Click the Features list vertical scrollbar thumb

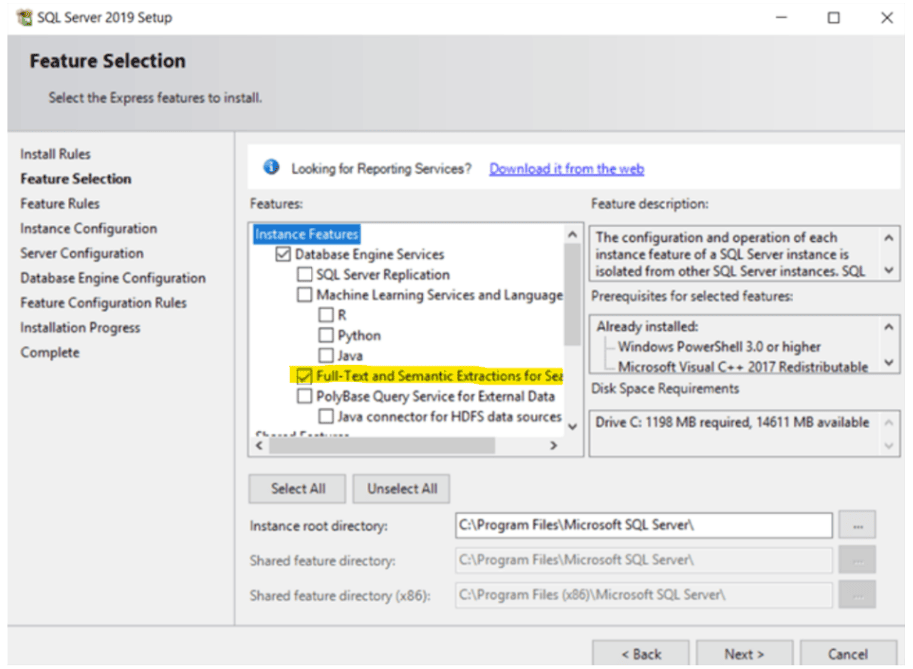point(572,294)
